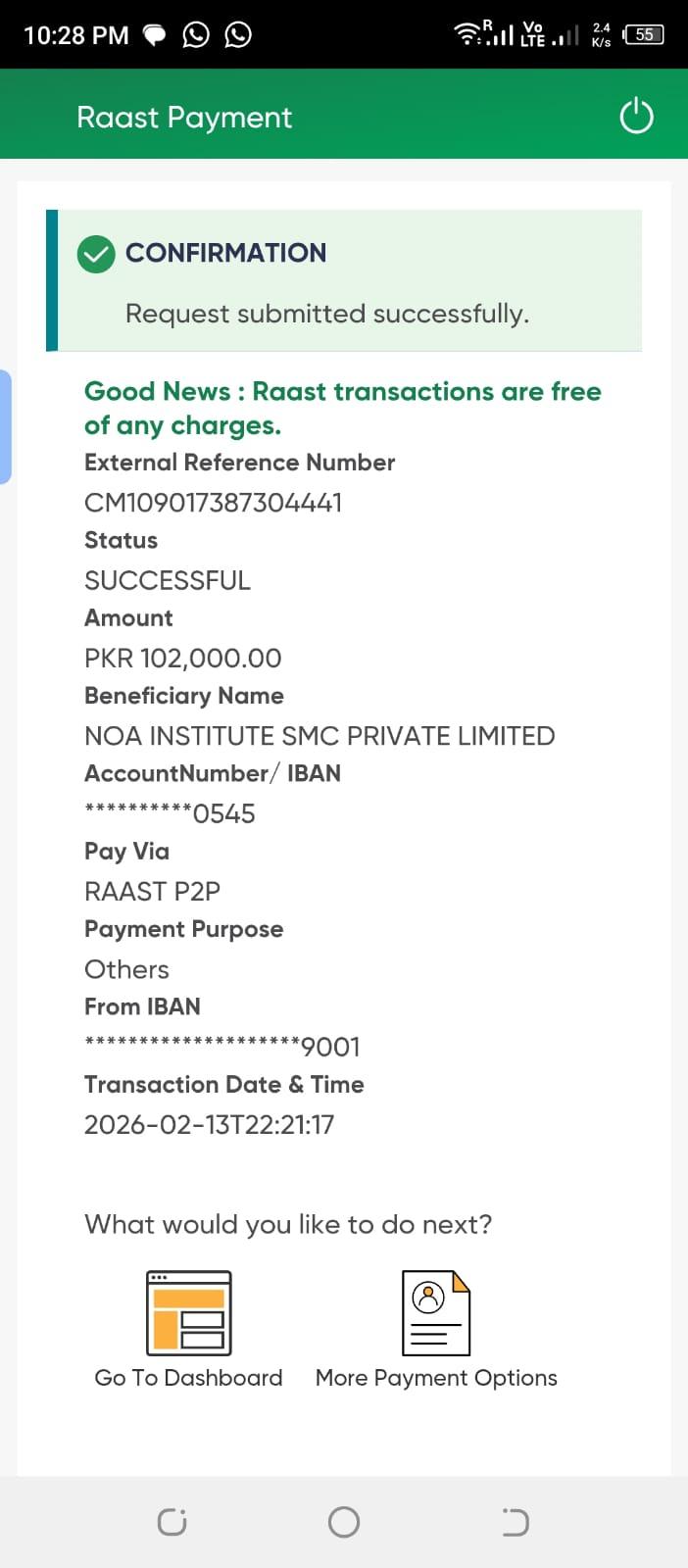Tap the NOA INSTITUTE beneficiary name
This screenshot has width=688, height=1568.
point(319,736)
